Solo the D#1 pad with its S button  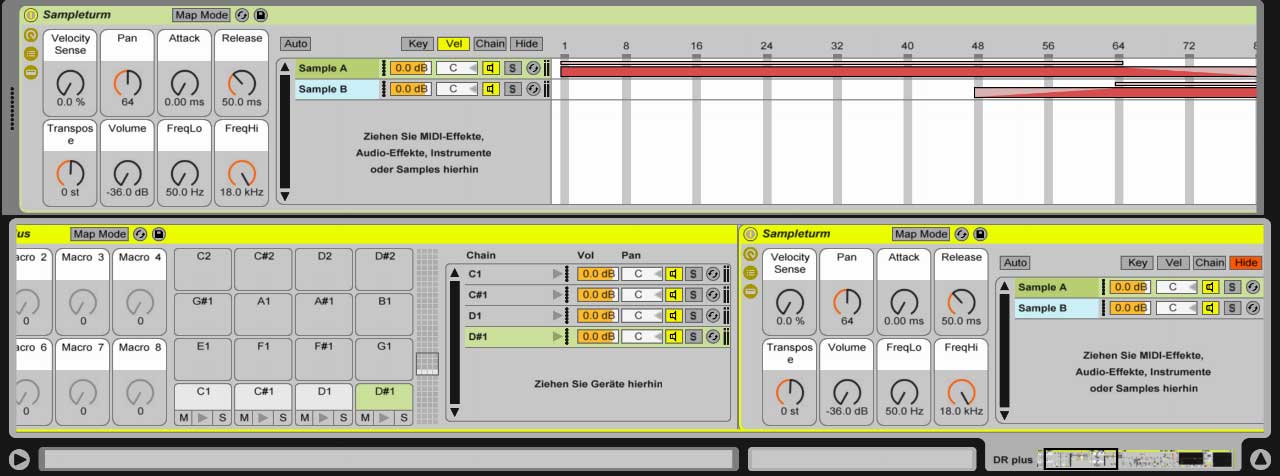click(x=403, y=418)
